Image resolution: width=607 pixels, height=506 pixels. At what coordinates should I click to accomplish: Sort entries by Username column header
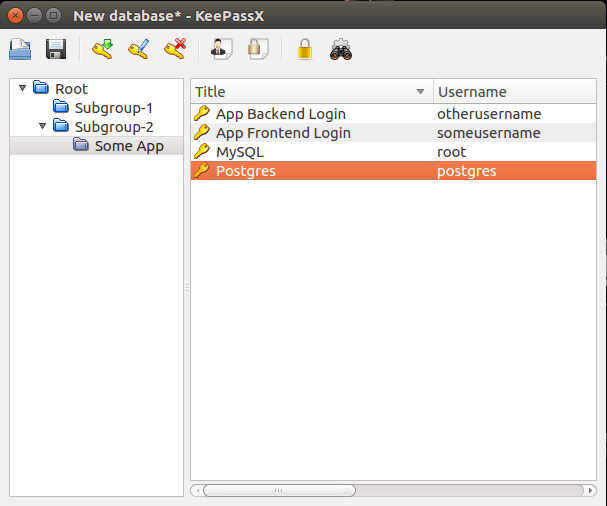point(515,91)
